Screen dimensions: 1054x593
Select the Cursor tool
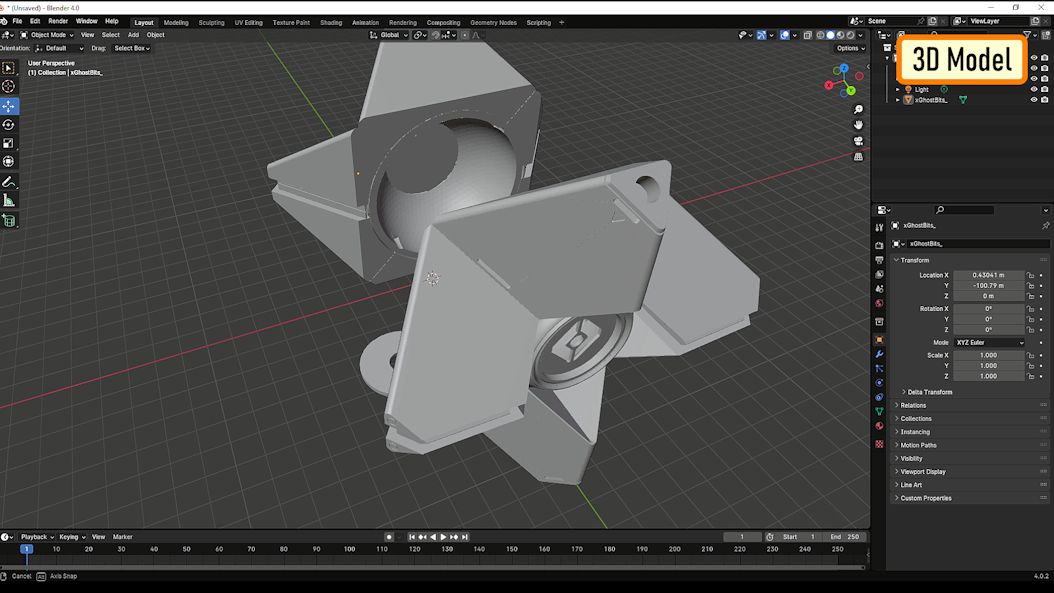point(9,86)
